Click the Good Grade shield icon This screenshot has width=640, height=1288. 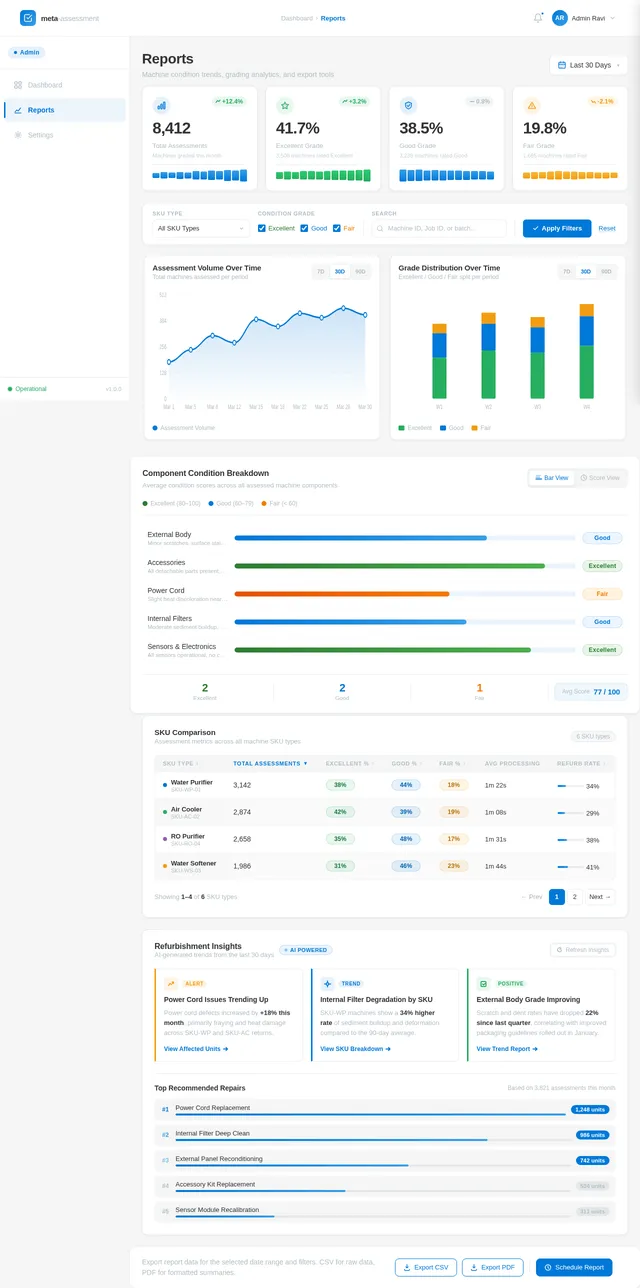coord(407,105)
